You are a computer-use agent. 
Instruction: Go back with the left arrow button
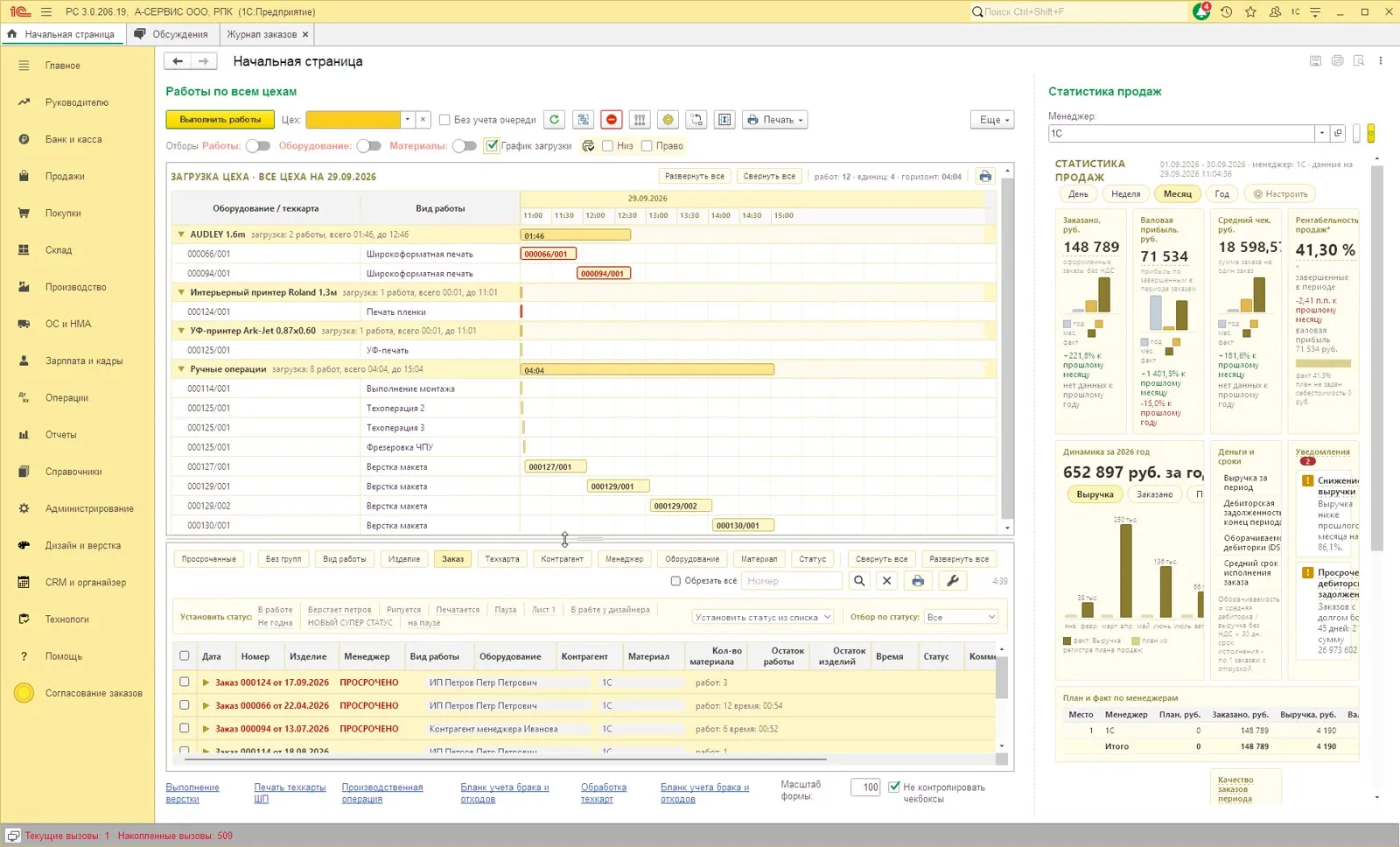point(178,61)
